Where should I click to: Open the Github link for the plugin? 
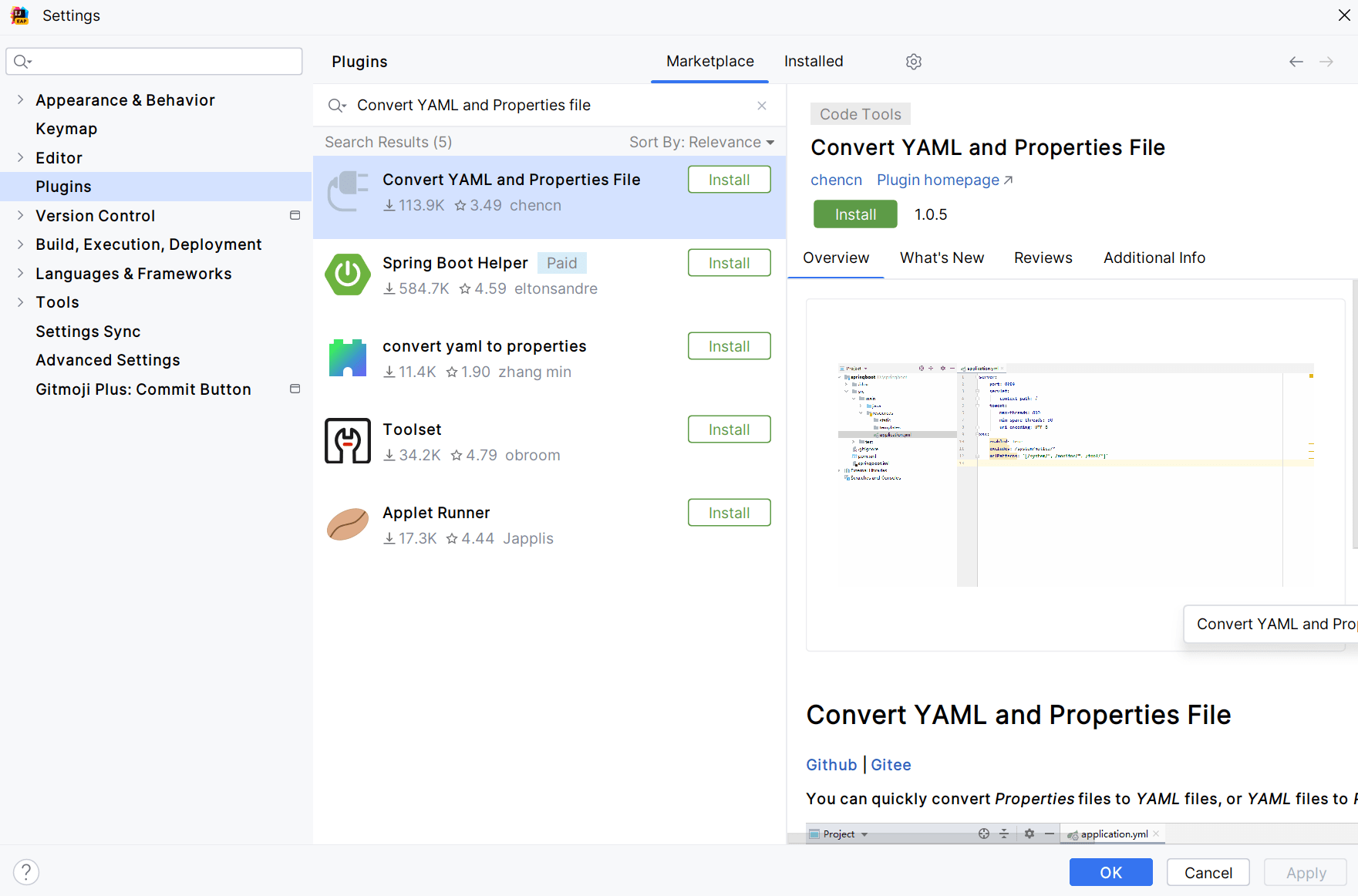[831, 764]
